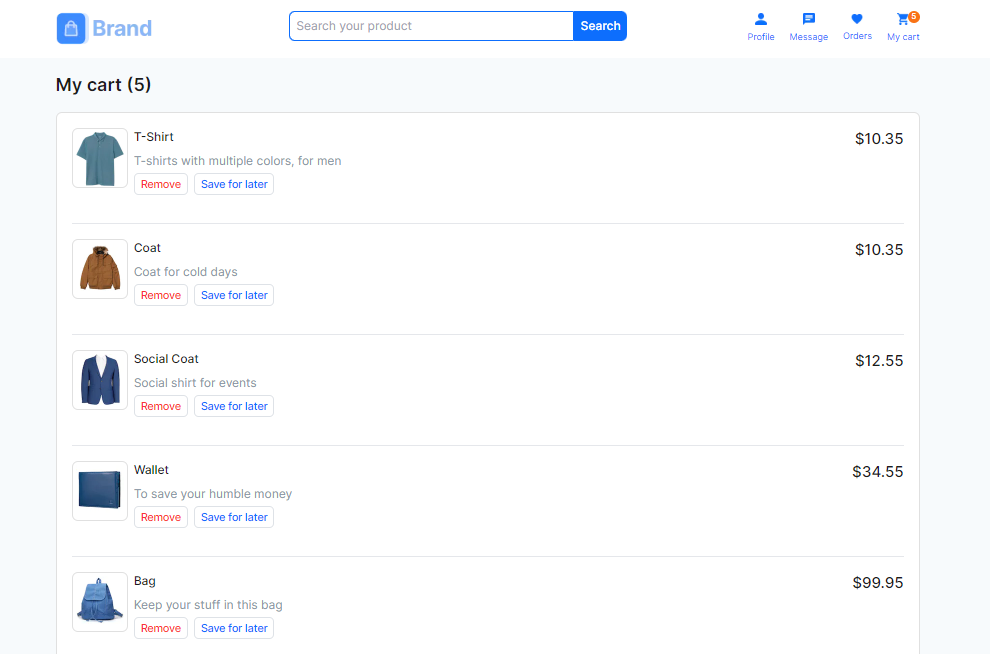Click the Wallet product thumbnail

(100, 491)
